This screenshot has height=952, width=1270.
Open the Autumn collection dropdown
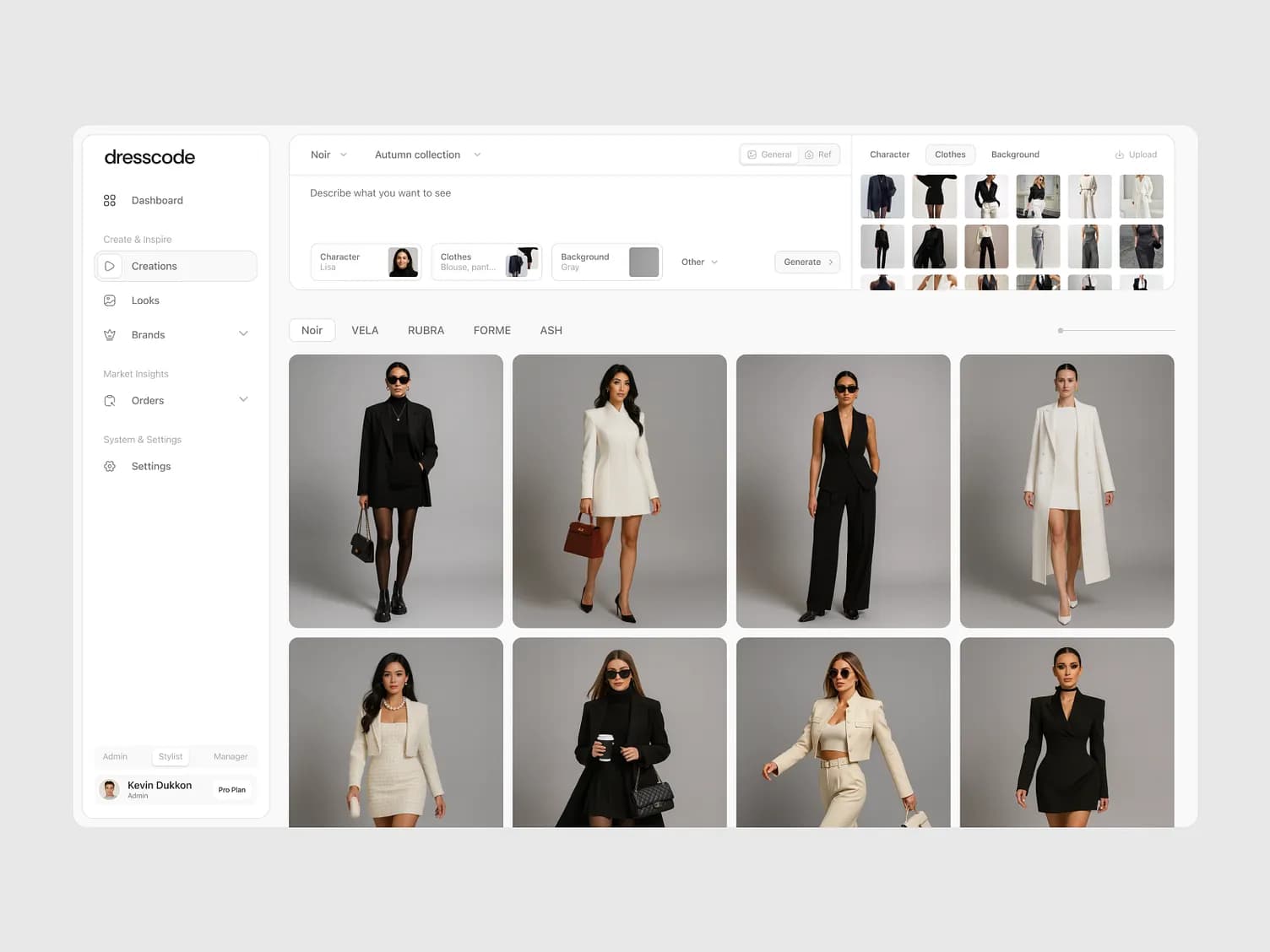[427, 154]
